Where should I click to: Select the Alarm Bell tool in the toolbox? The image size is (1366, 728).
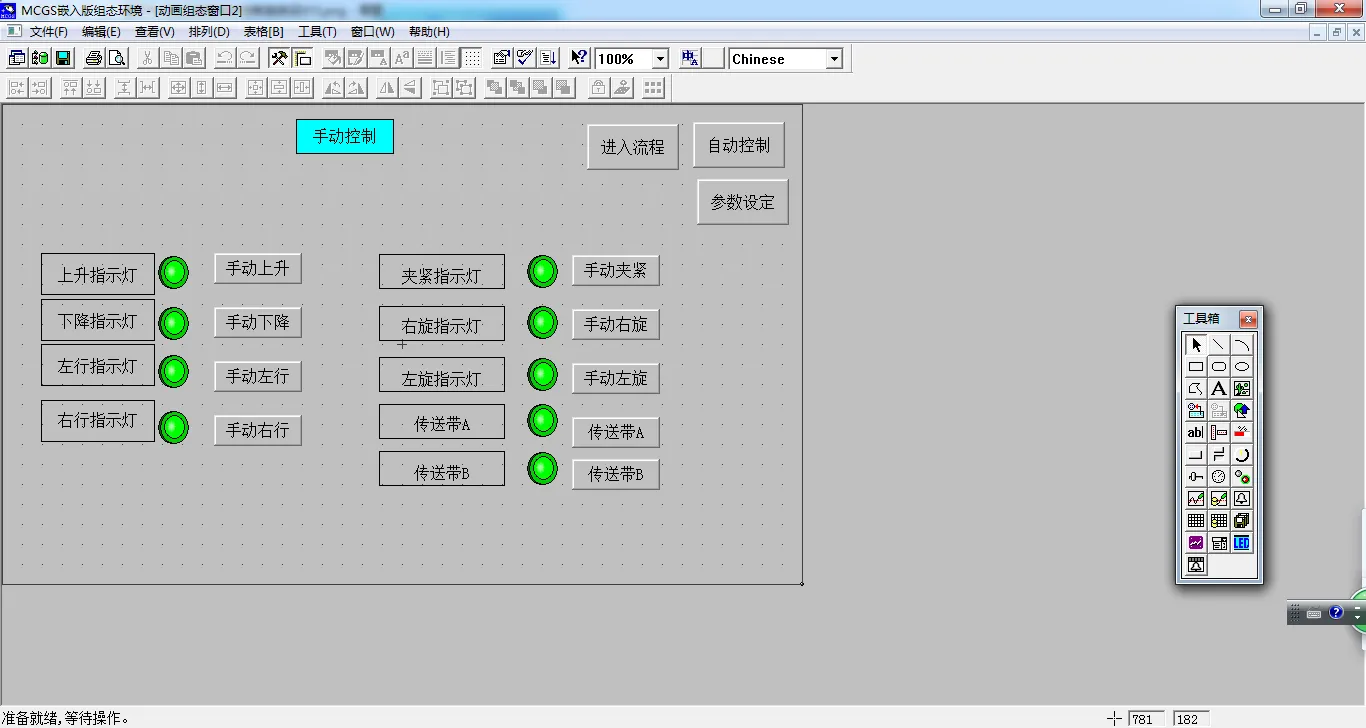(x=1242, y=499)
